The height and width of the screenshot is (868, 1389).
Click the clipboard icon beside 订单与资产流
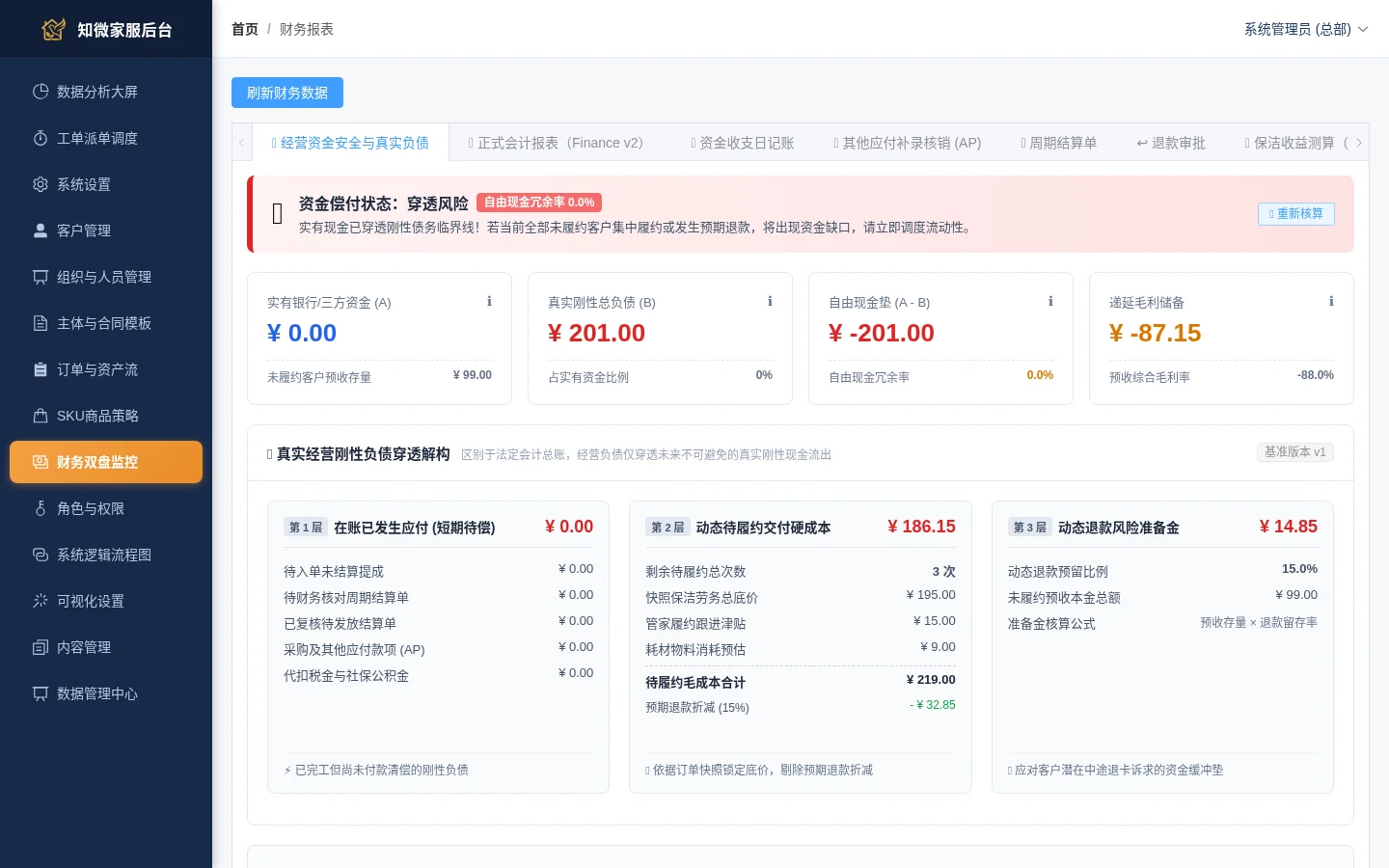[x=41, y=369]
